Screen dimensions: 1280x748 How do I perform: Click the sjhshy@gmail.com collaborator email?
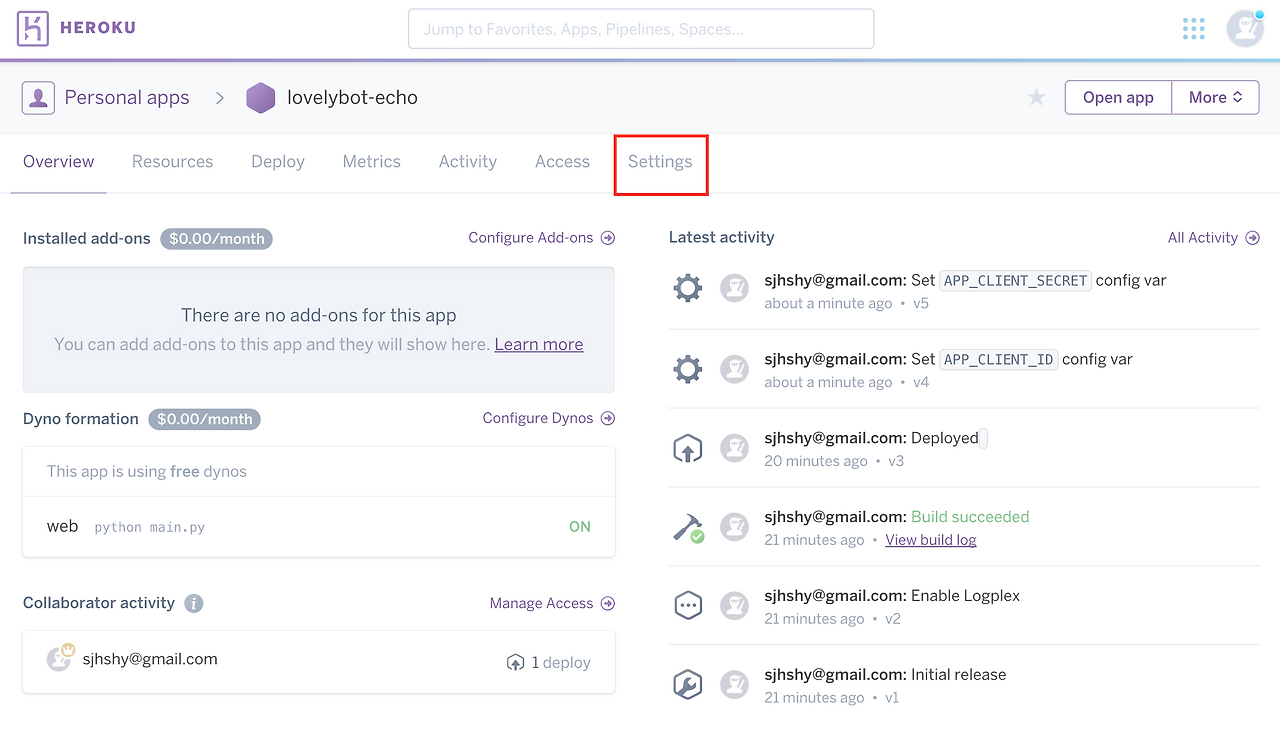click(150, 659)
